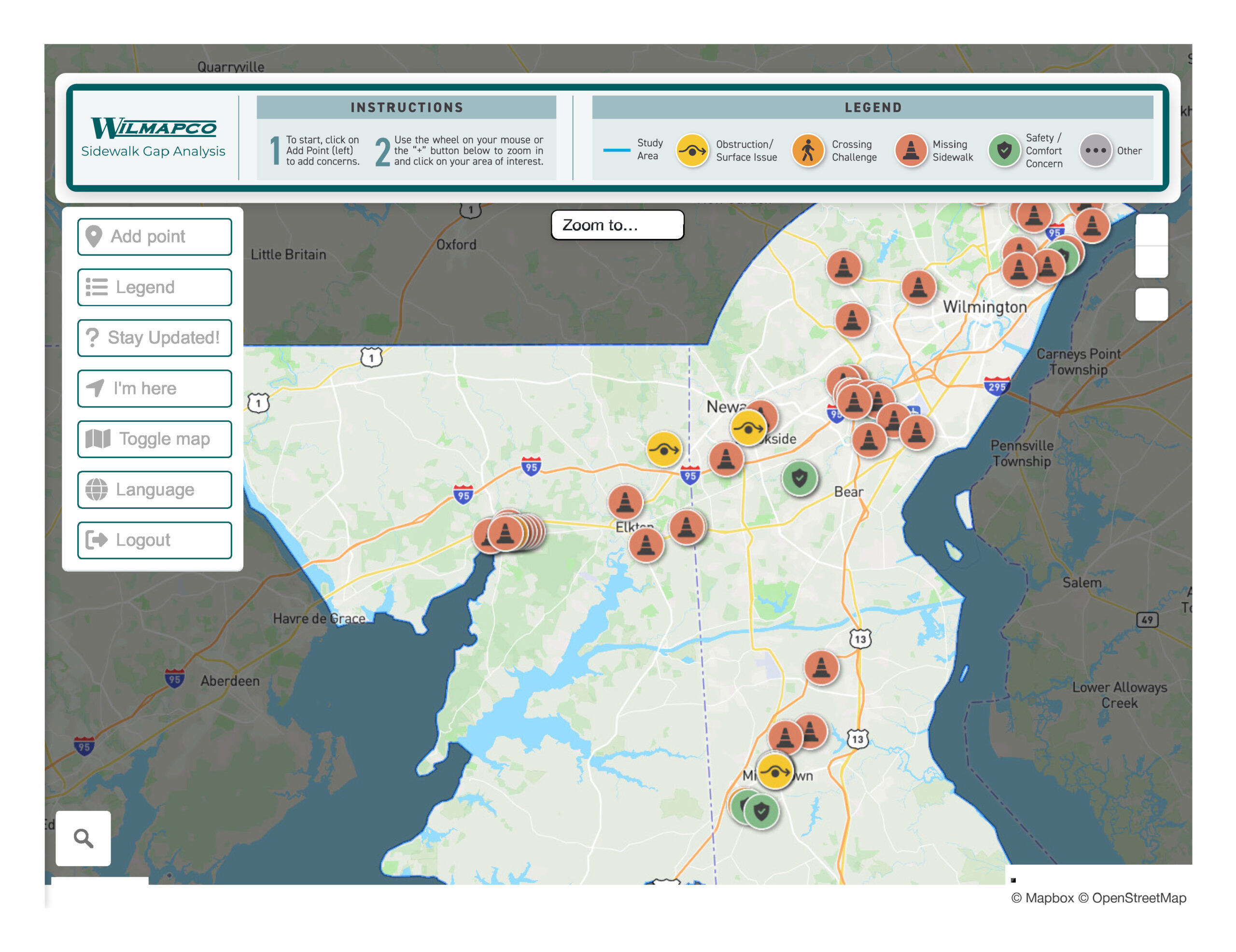Click the WILMAPCO Sidewalk Gap Analysis logo

point(154,138)
